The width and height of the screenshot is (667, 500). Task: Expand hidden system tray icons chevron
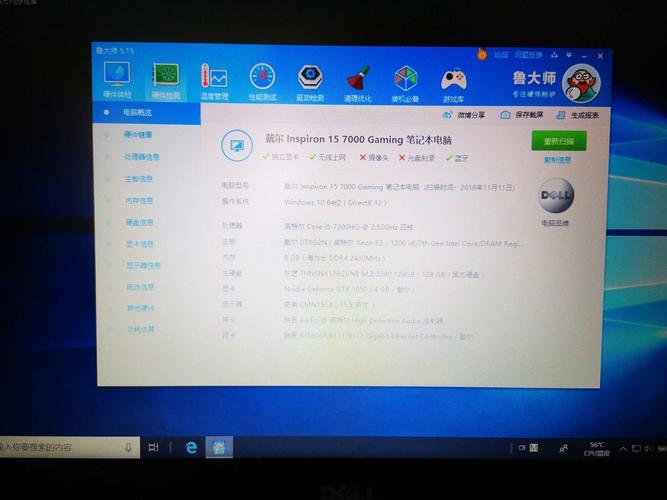(x=623, y=449)
